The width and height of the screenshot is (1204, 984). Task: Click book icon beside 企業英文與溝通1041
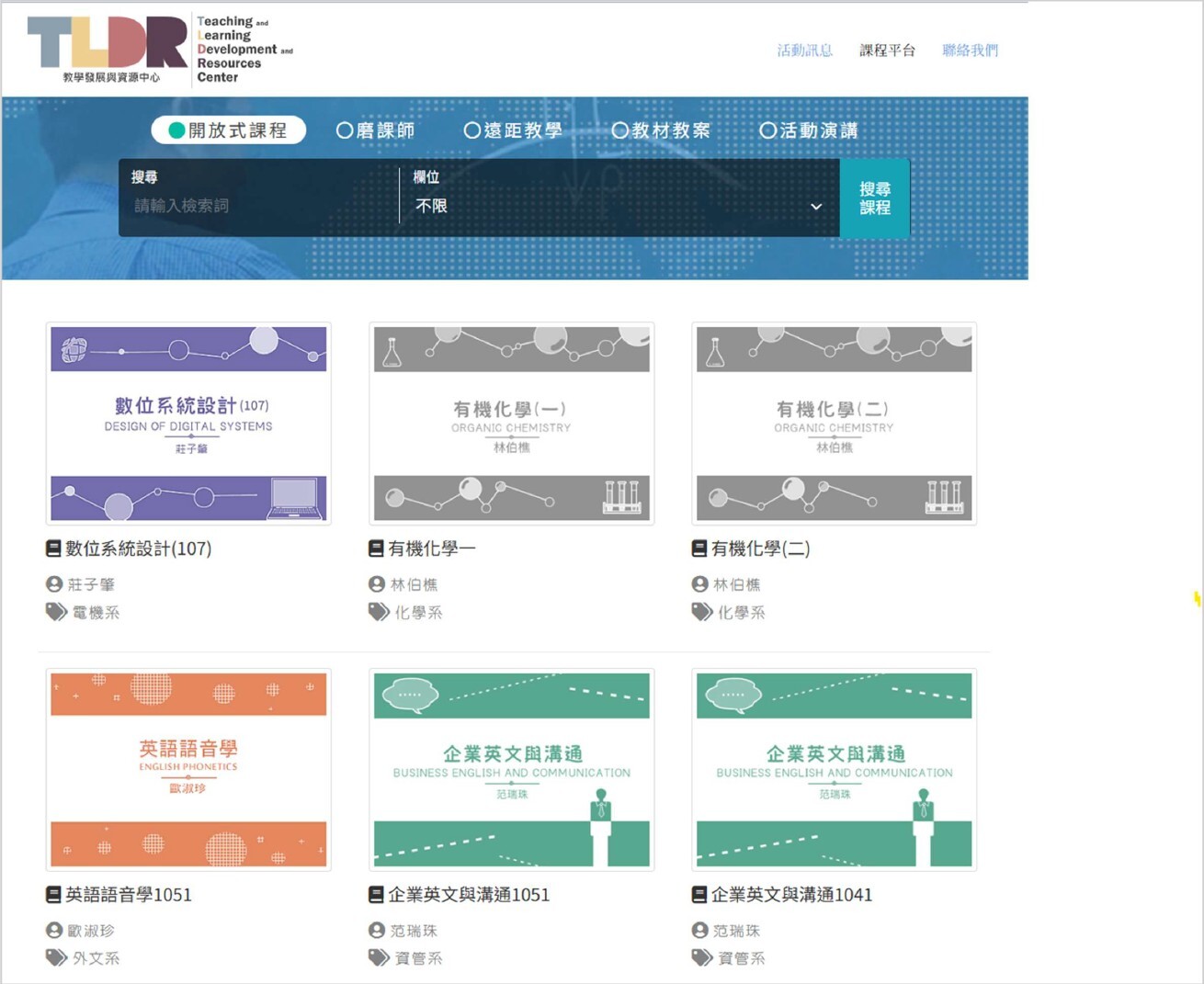699,895
